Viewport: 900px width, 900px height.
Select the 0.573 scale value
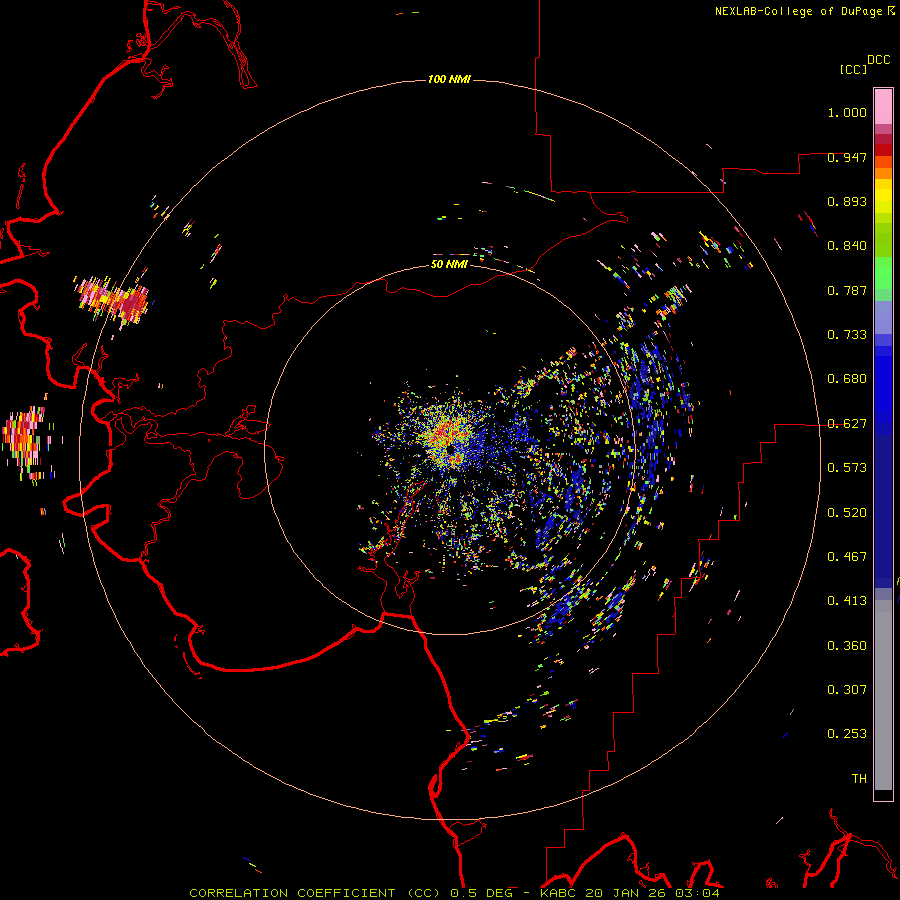tap(847, 468)
